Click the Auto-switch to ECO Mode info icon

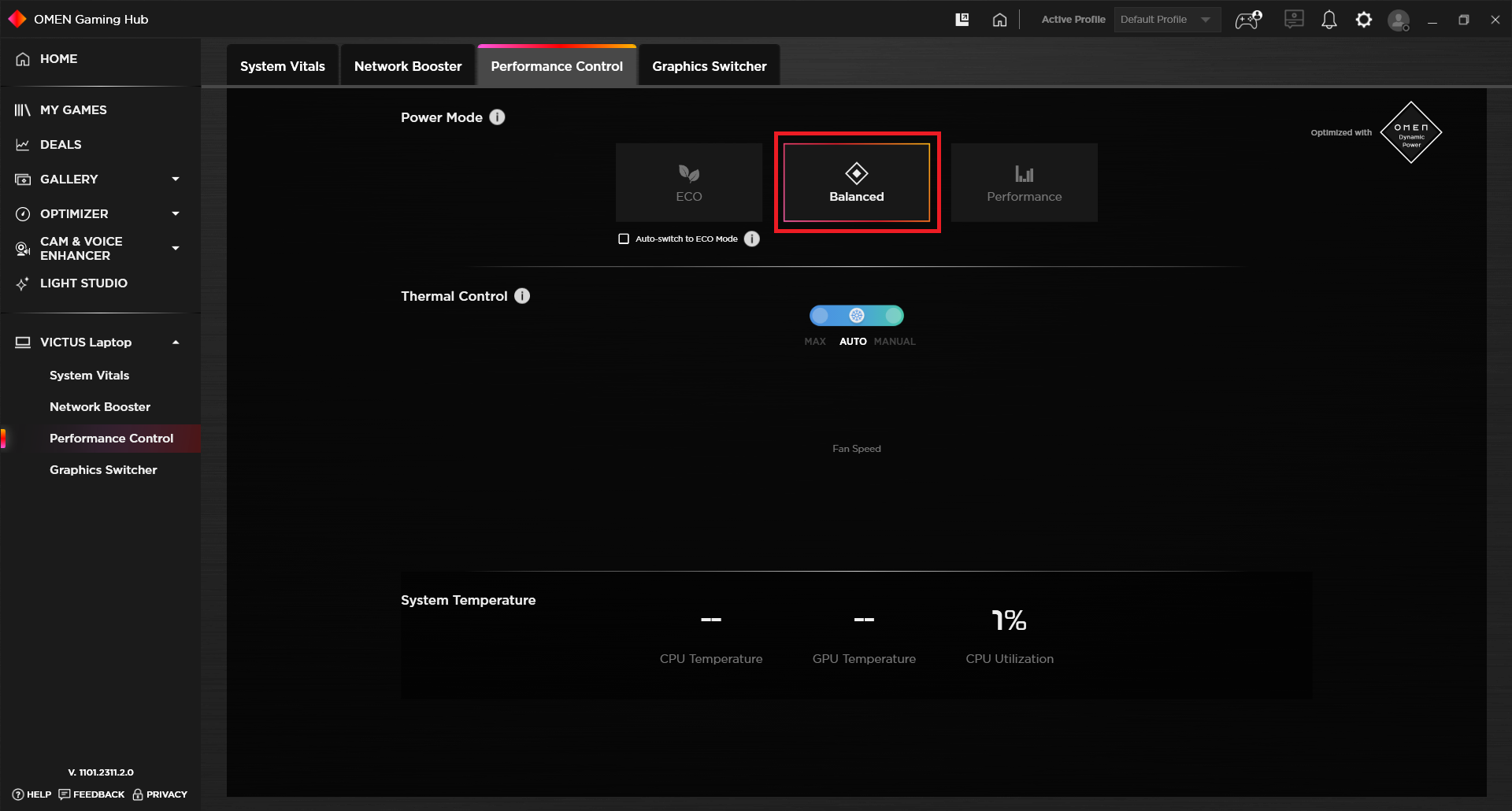pyautogui.click(x=752, y=239)
